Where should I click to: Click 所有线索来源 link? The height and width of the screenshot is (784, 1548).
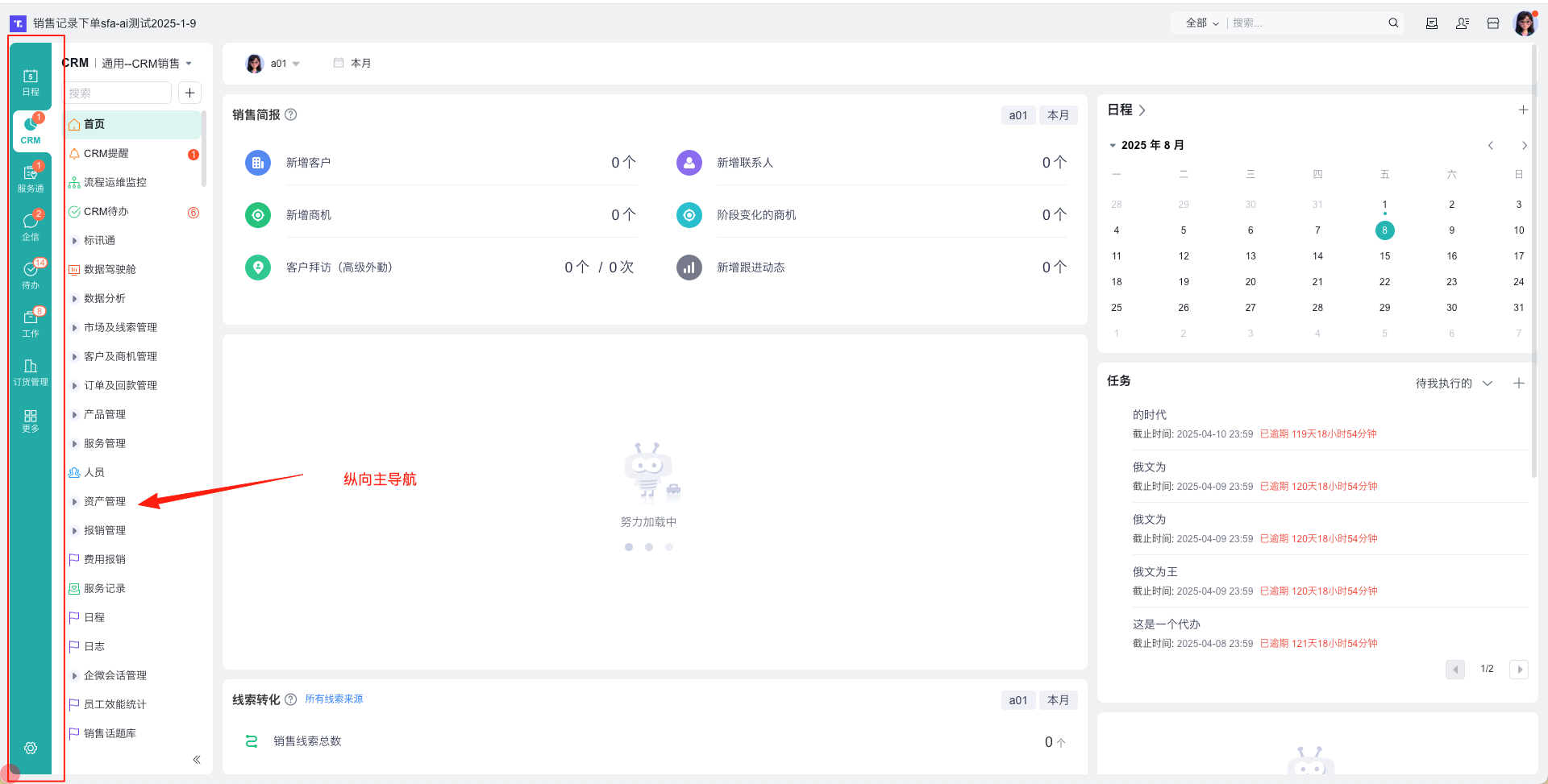(333, 699)
